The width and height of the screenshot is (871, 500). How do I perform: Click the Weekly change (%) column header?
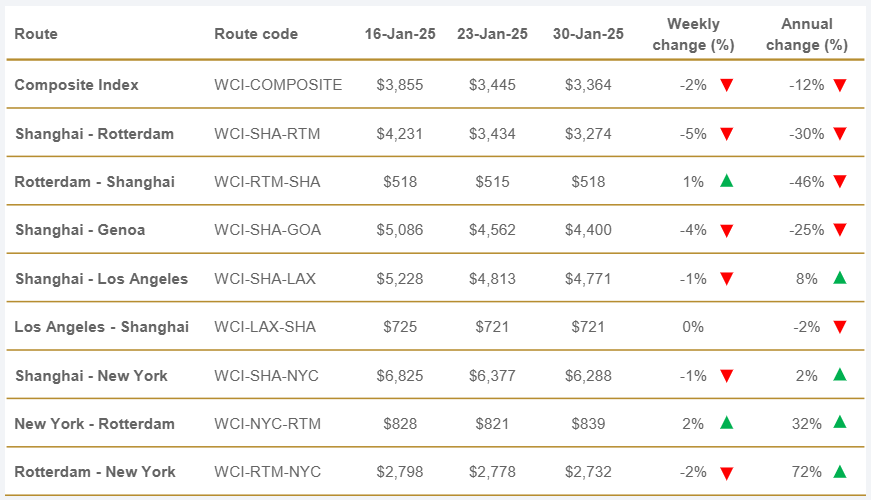click(693, 34)
